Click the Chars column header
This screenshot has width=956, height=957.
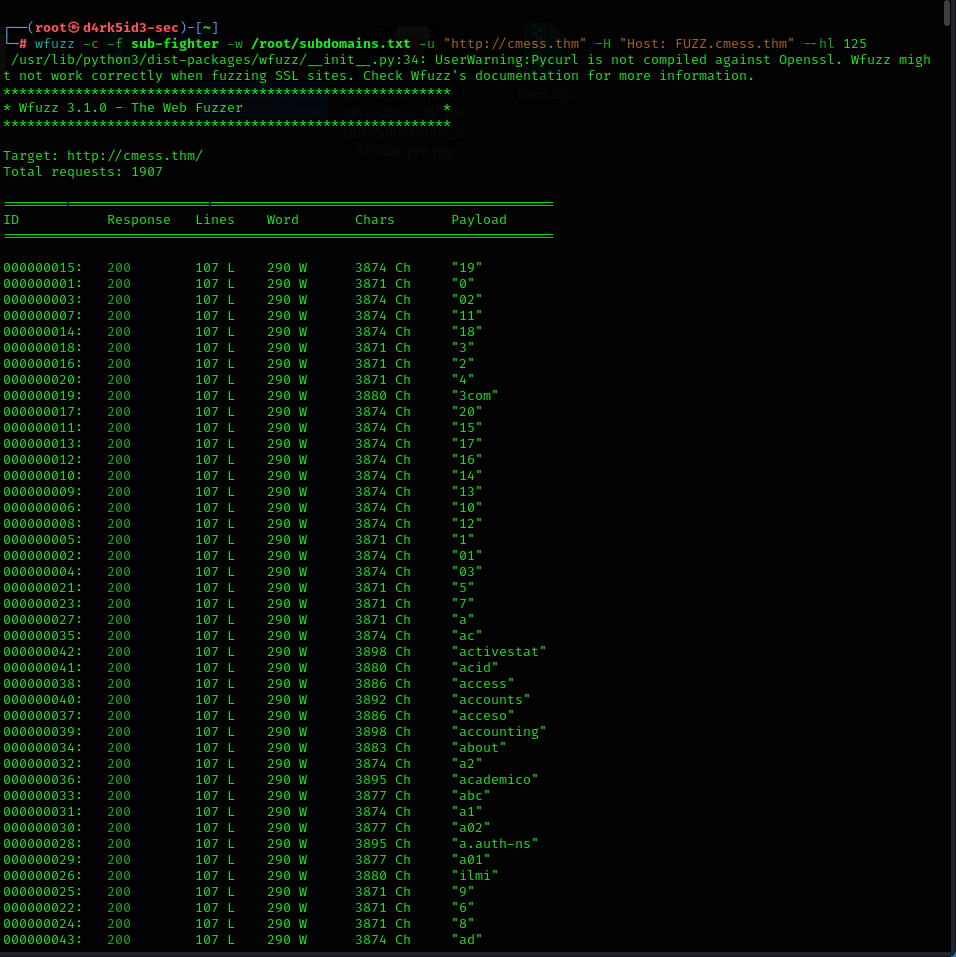pos(374,220)
